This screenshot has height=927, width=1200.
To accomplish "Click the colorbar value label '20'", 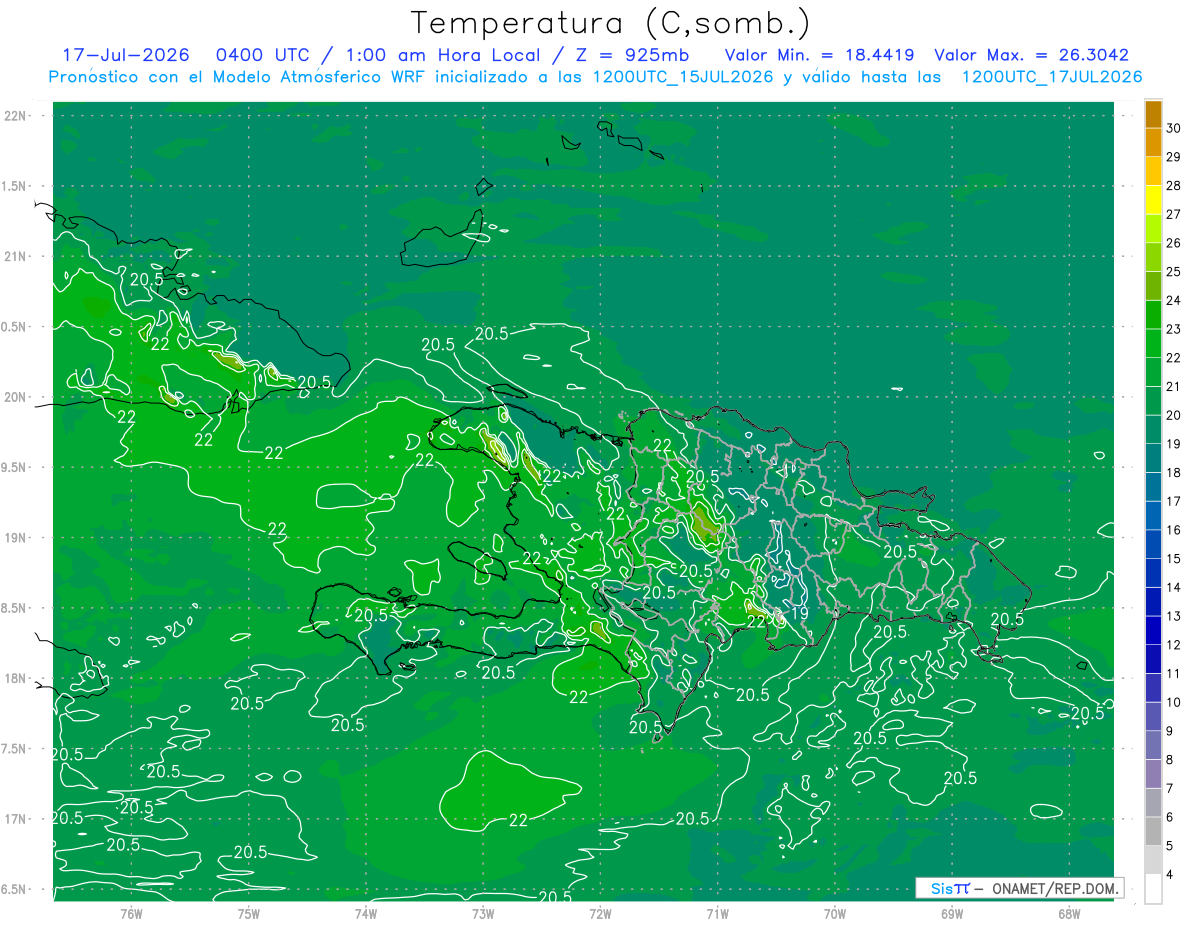I will point(1174,415).
